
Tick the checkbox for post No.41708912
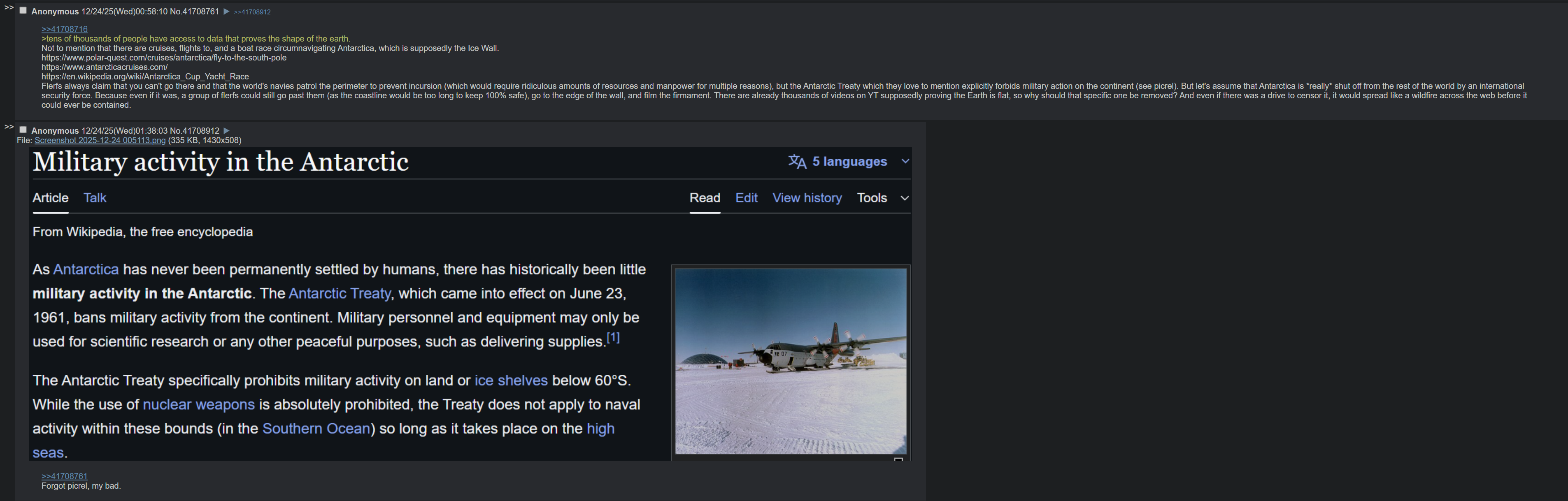pyautogui.click(x=23, y=130)
